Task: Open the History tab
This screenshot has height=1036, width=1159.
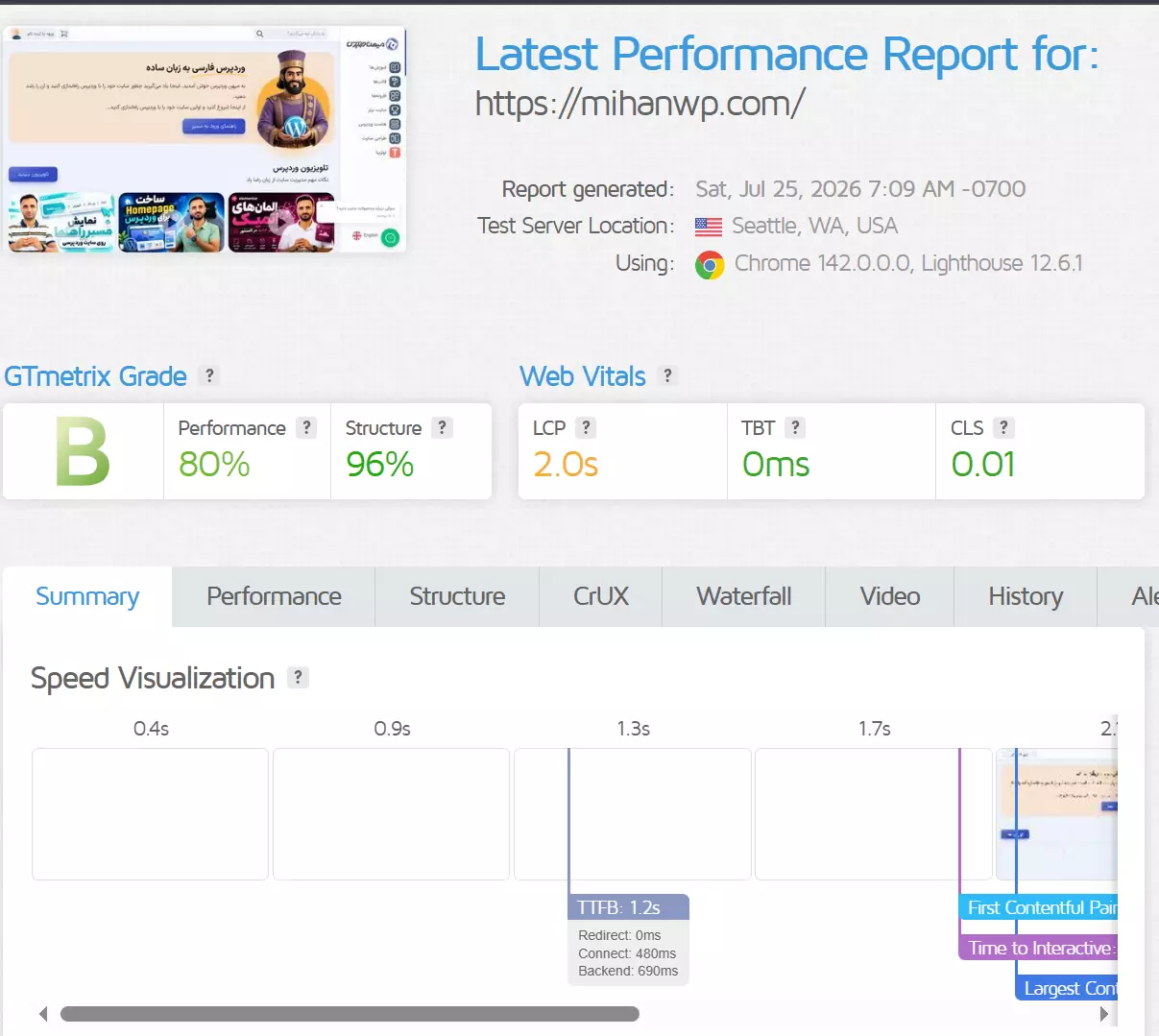Action: point(1026,596)
